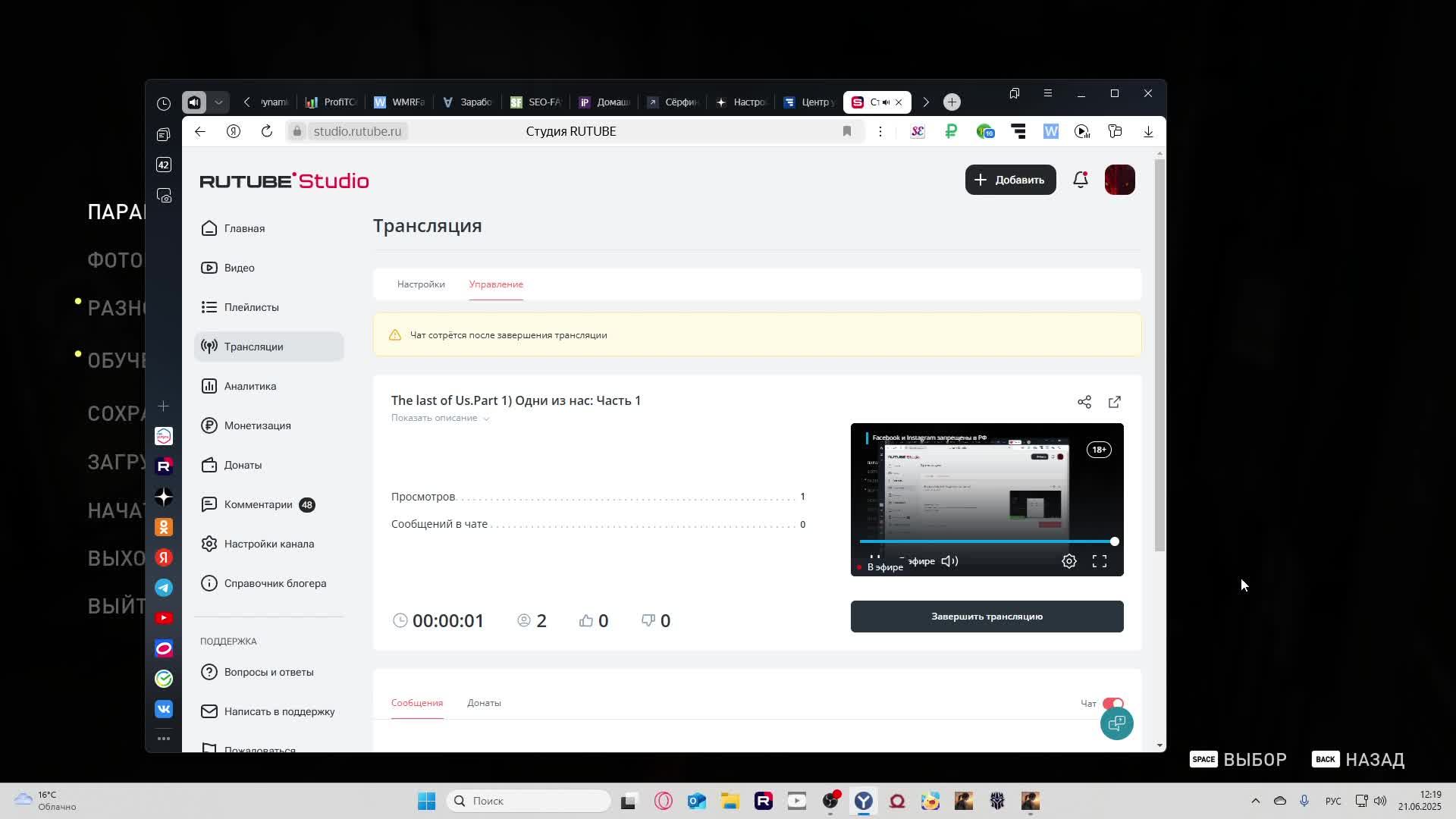The image size is (1456, 819).
Task: Click browser back arrow
Action: pyautogui.click(x=199, y=131)
